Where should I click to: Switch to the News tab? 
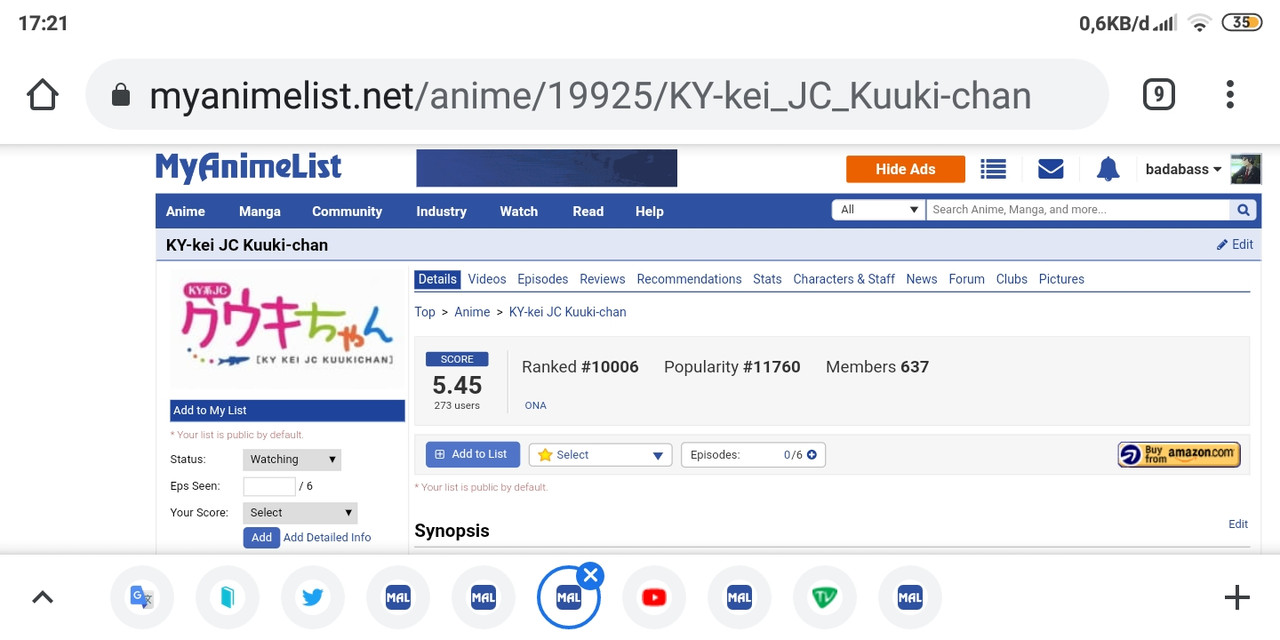pyautogui.click(x=921, y=279)
